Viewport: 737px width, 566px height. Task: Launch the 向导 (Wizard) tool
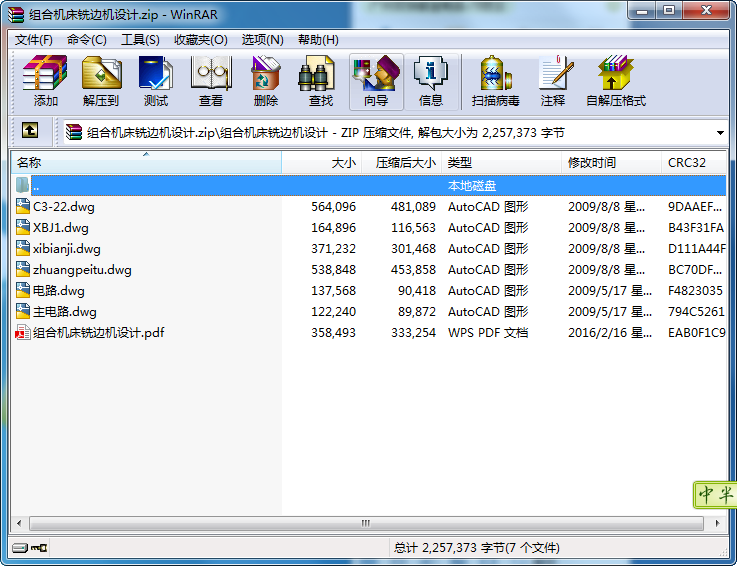tap(376, 81)
